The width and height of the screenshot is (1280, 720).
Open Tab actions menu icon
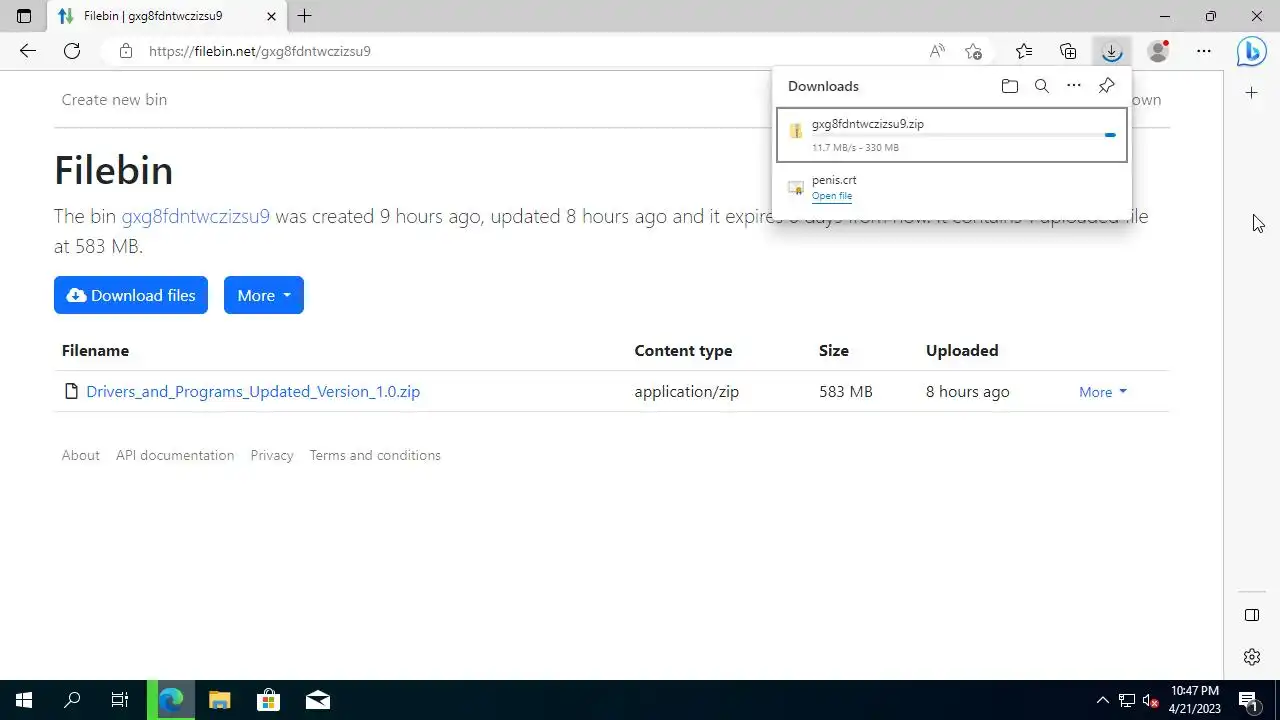[24, 16]
